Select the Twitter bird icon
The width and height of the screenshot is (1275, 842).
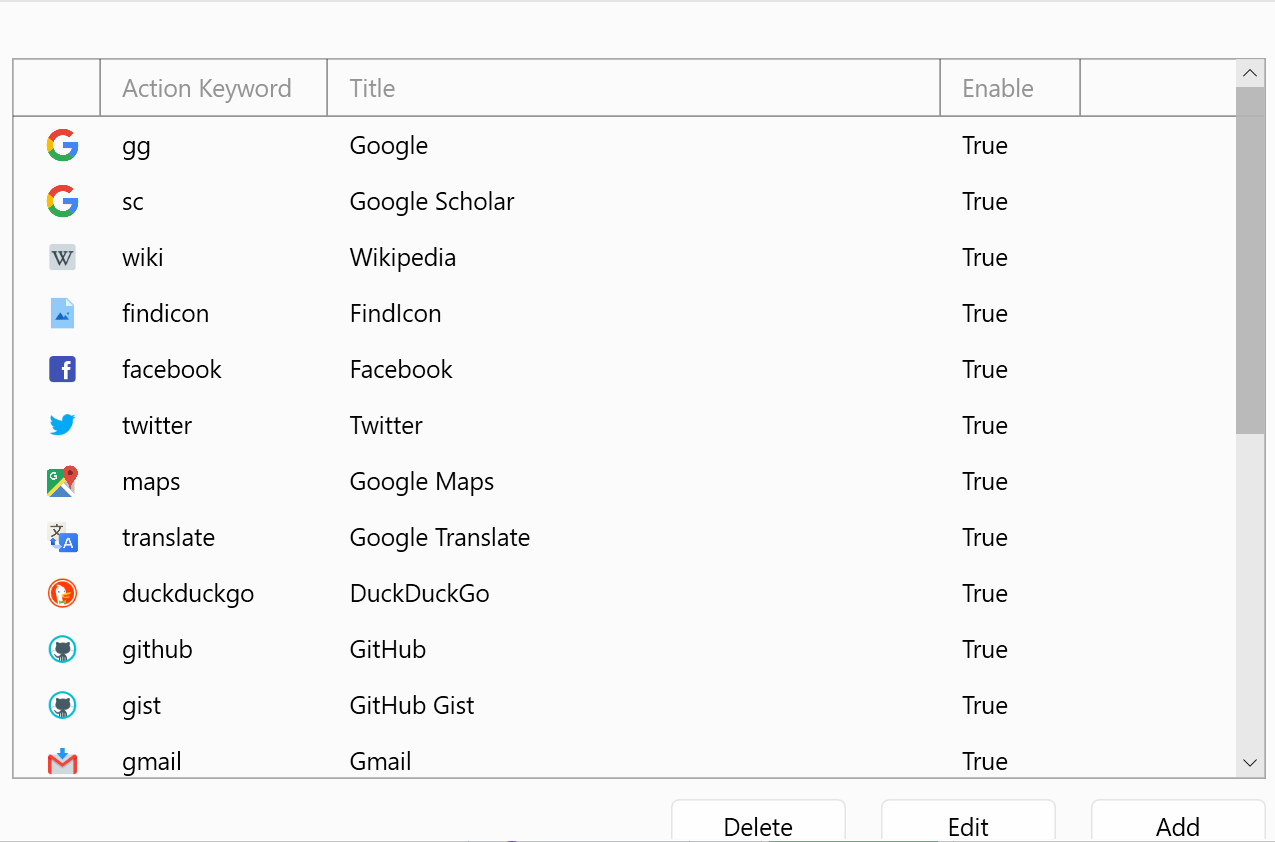click(x=62, y=425)
